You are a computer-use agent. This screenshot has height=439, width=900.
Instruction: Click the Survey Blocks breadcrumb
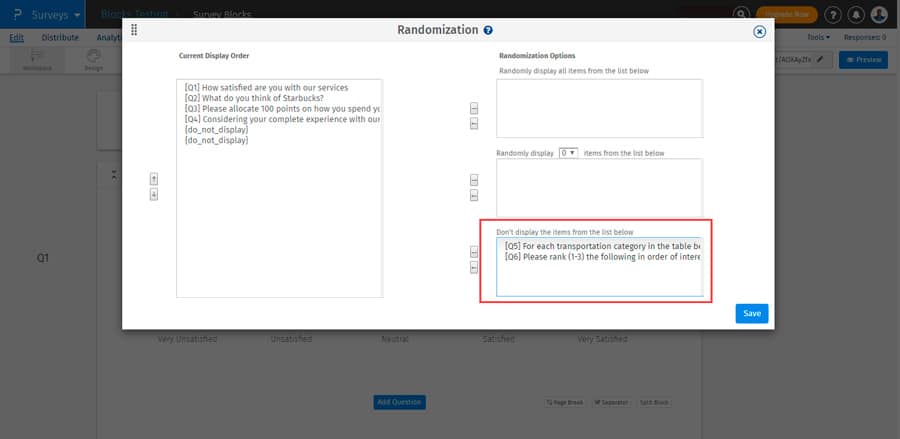222,14
